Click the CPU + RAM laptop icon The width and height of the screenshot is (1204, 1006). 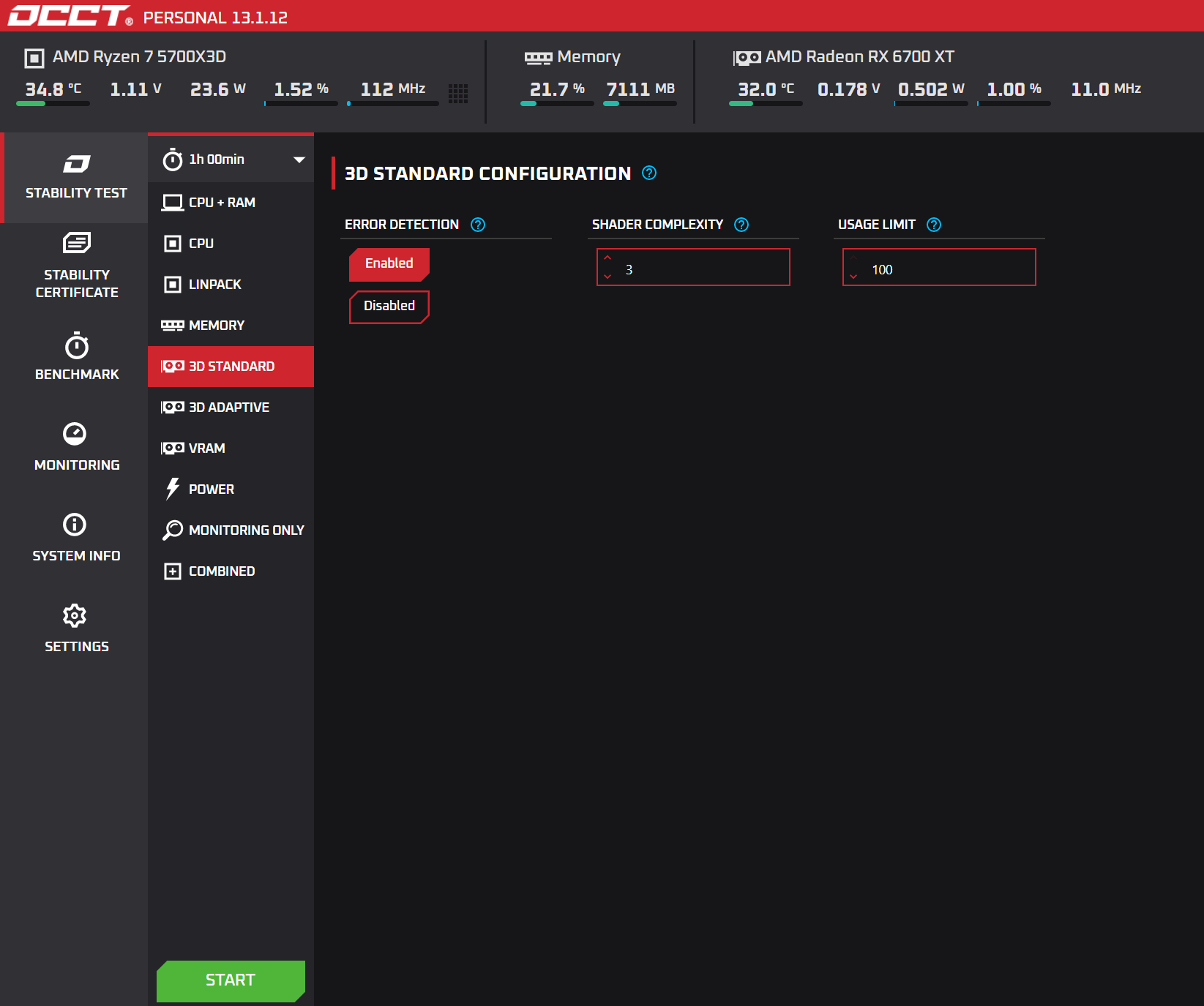tap(173, 203)
